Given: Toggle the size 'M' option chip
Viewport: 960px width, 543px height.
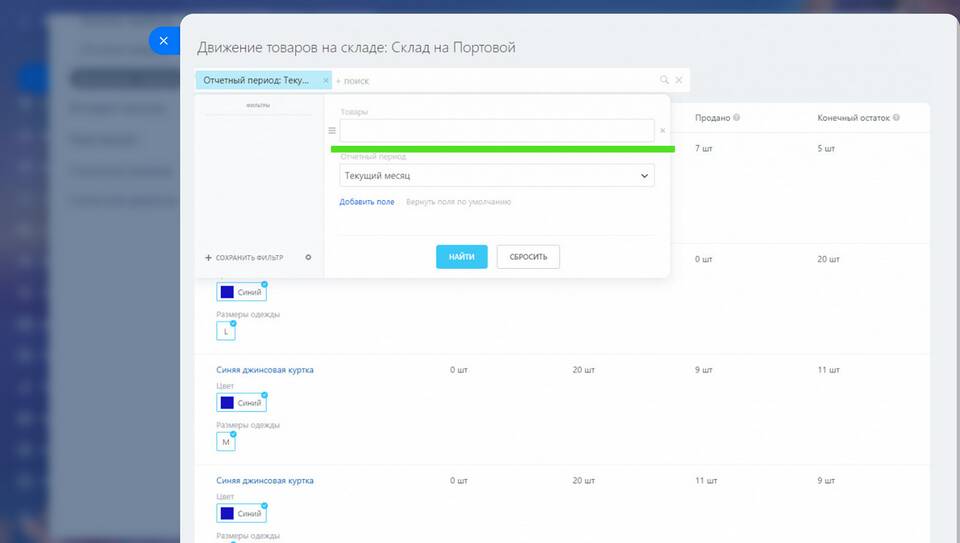Looking at the screenshot, I should [x=226, y=442].
